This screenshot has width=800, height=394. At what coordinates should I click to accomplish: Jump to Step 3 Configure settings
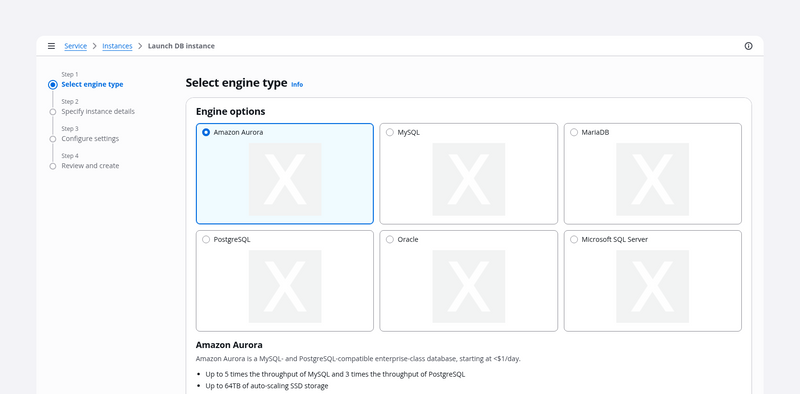pyautogui.click(x=90, y=139)
